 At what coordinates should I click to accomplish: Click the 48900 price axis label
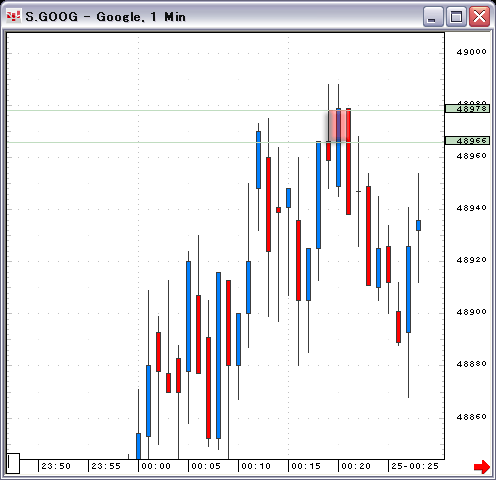pyautogui.click(x=471, y=312)
